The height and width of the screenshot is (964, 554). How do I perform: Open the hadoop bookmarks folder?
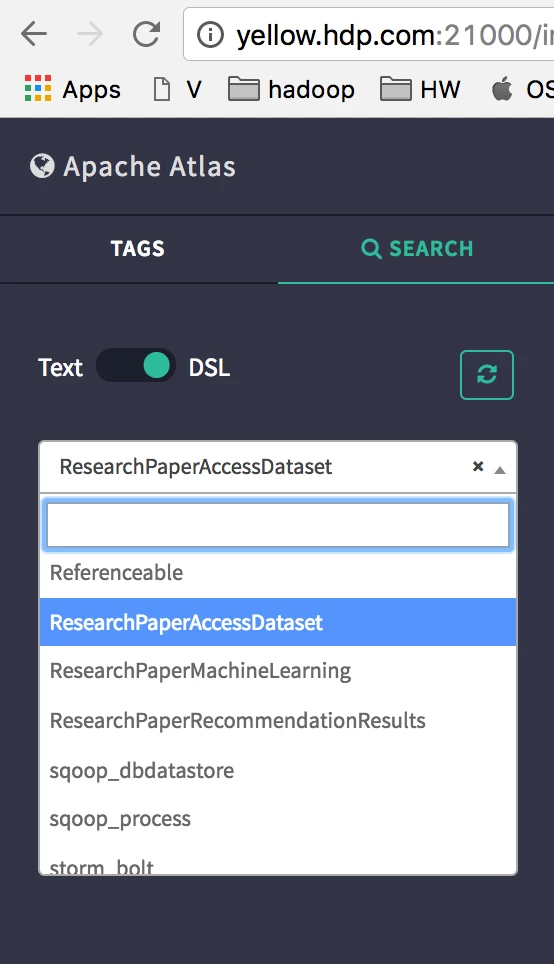tap(291, 90)
